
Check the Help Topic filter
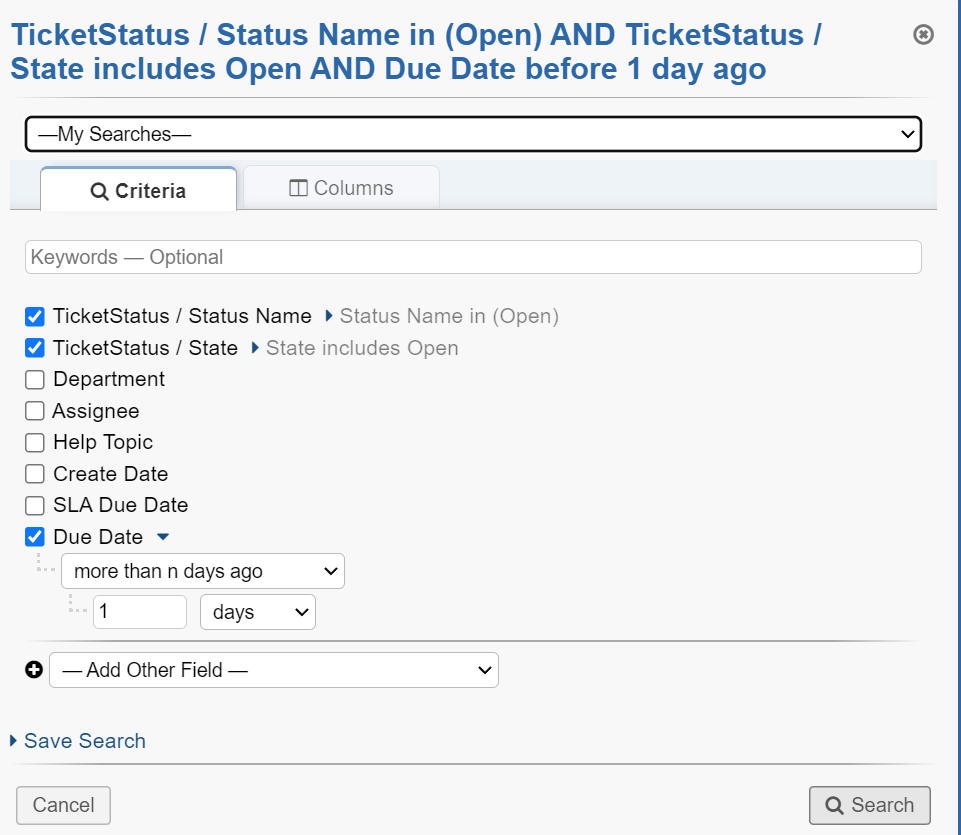tap(35, 443)
